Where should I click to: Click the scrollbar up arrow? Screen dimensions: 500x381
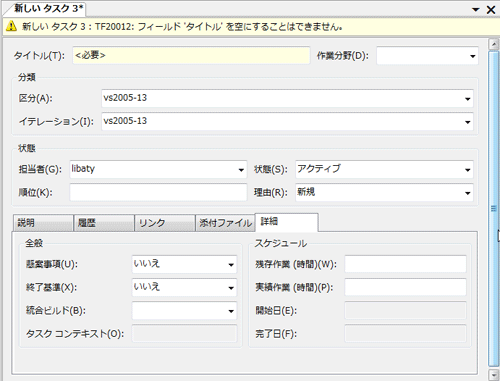tap(493, 44)
